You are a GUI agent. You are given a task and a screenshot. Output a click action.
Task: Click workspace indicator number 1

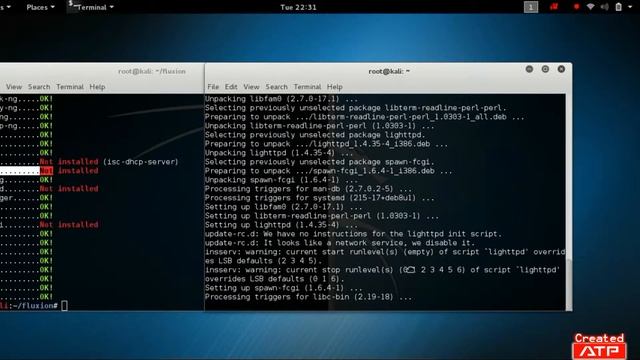coord(531,7)
